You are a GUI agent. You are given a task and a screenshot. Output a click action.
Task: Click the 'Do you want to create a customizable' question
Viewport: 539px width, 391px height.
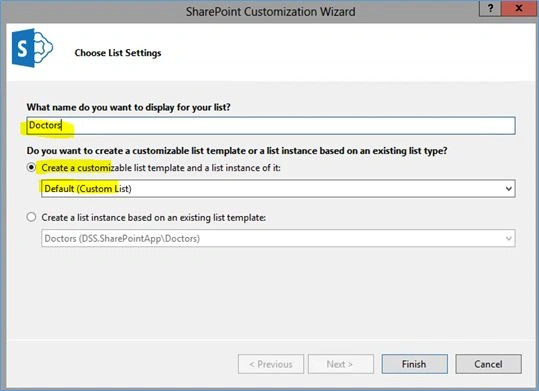237,151
